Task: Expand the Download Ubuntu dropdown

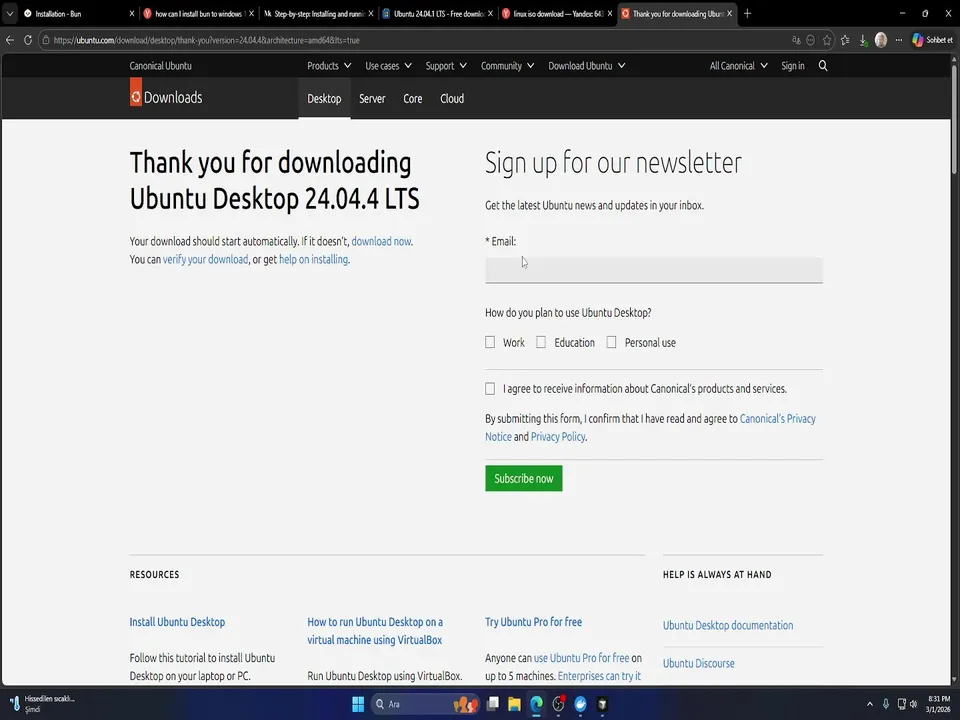Action: click(587, 66)
